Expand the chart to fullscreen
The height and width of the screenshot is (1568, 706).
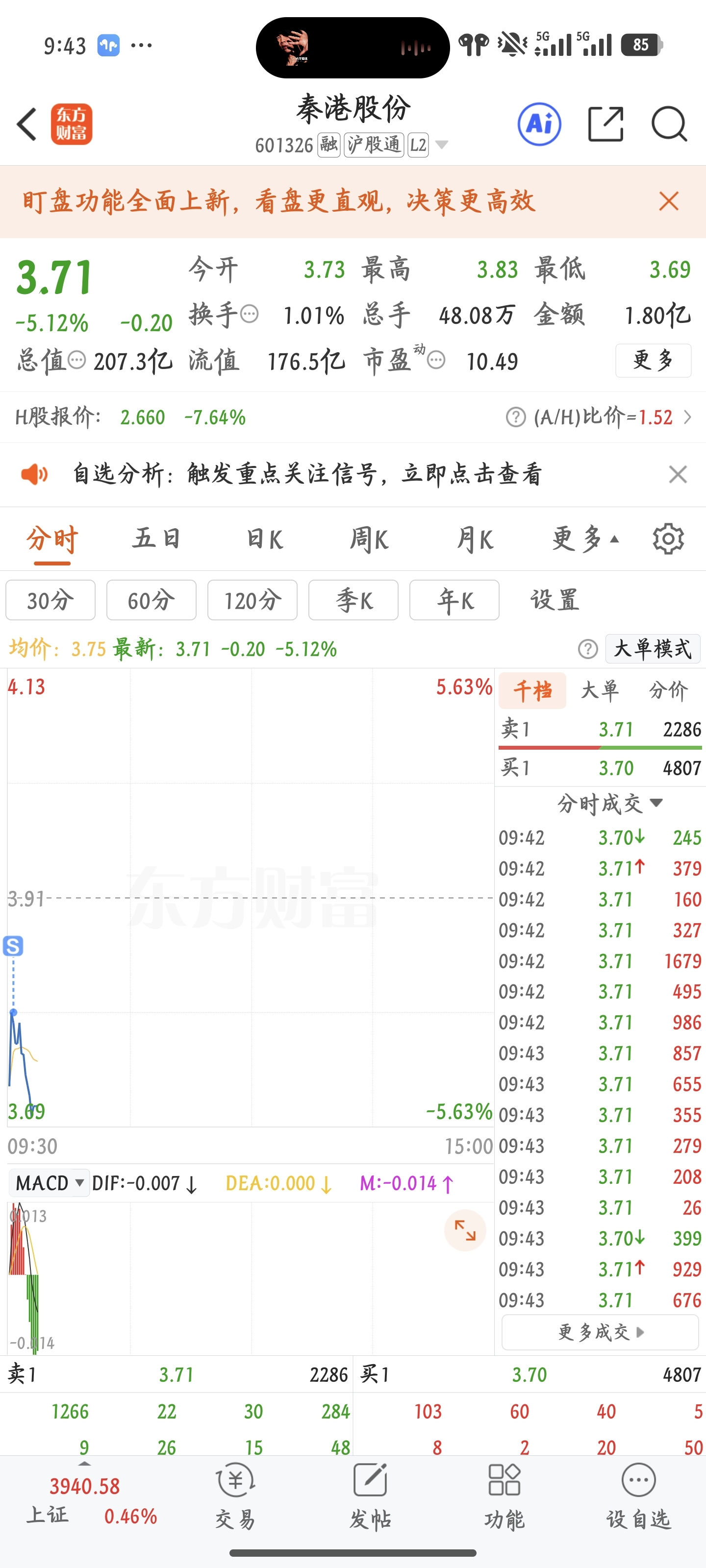(465, 1230)
